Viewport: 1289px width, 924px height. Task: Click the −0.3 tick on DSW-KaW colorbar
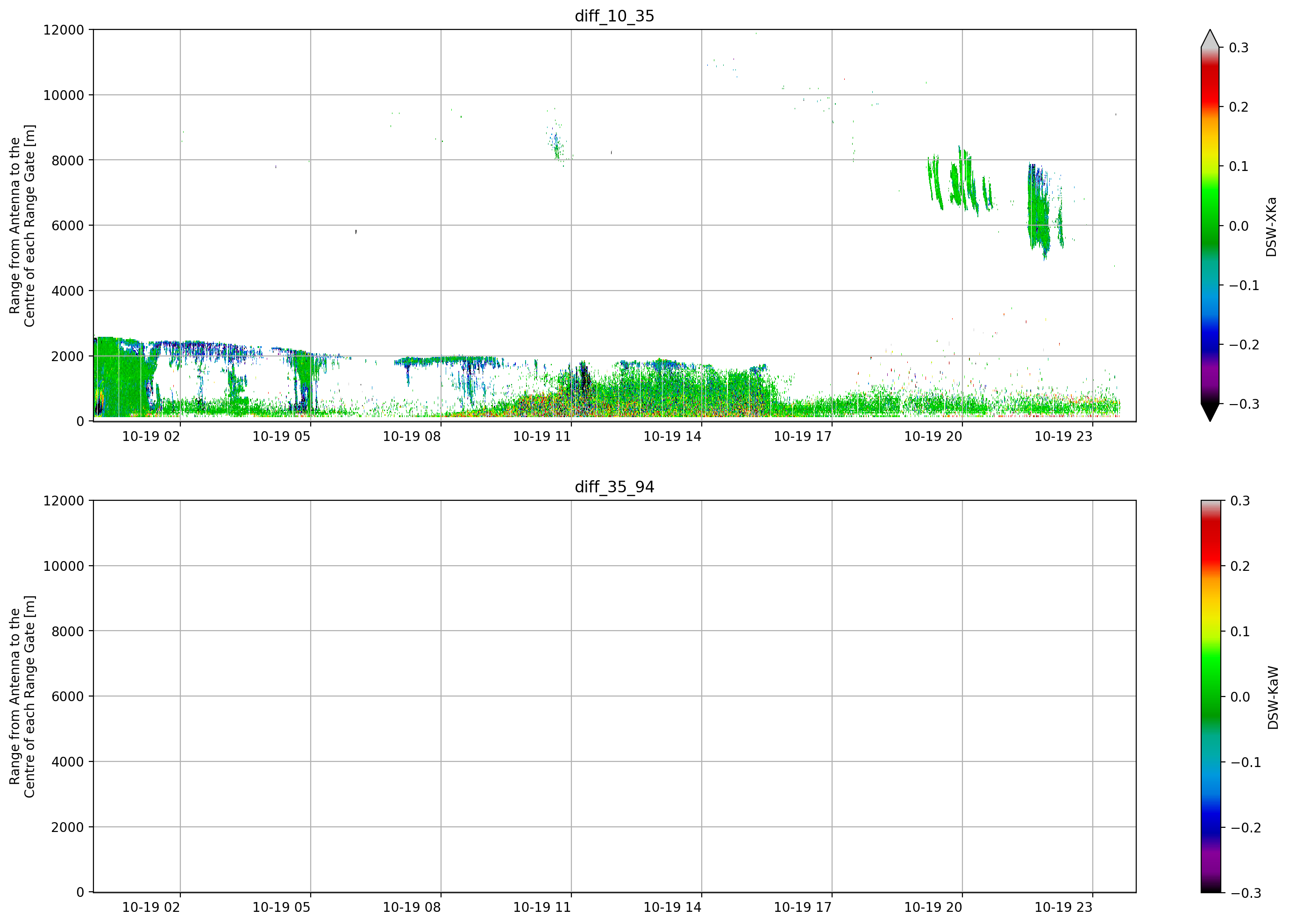point(1246,893)
